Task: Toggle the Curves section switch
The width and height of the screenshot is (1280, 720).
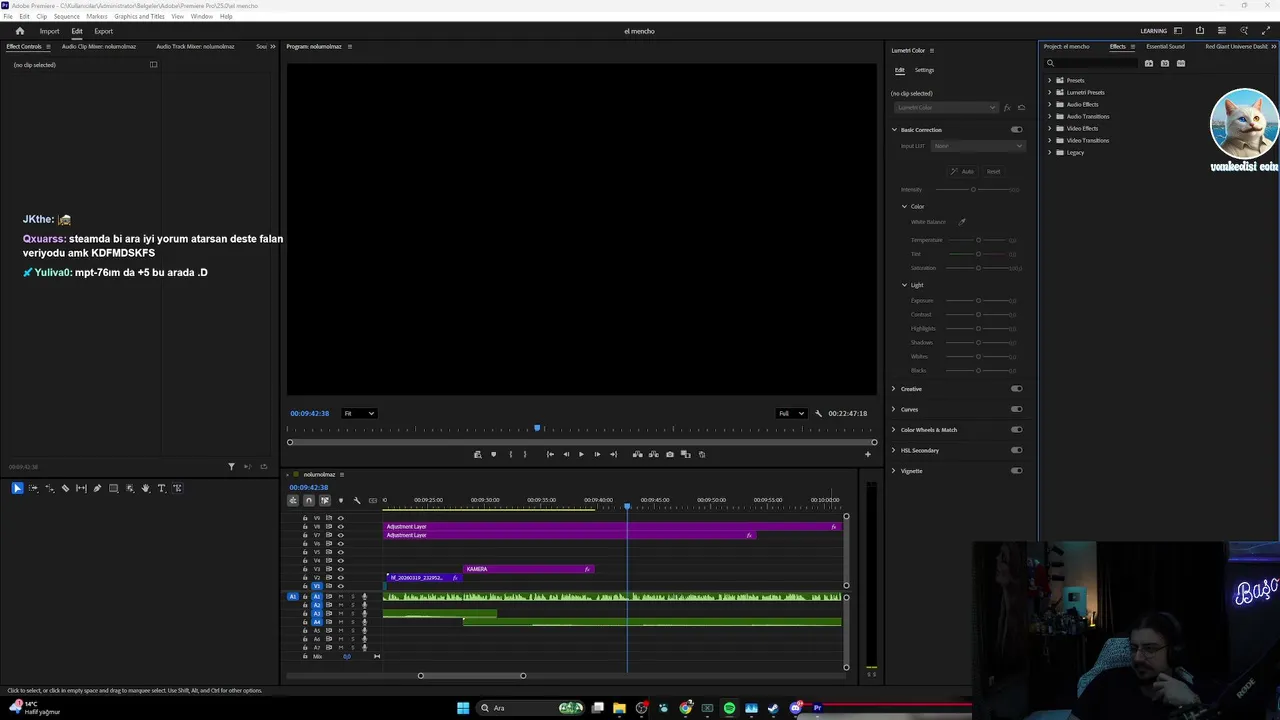Action: pyautogui.click(x=1017, y=409)
